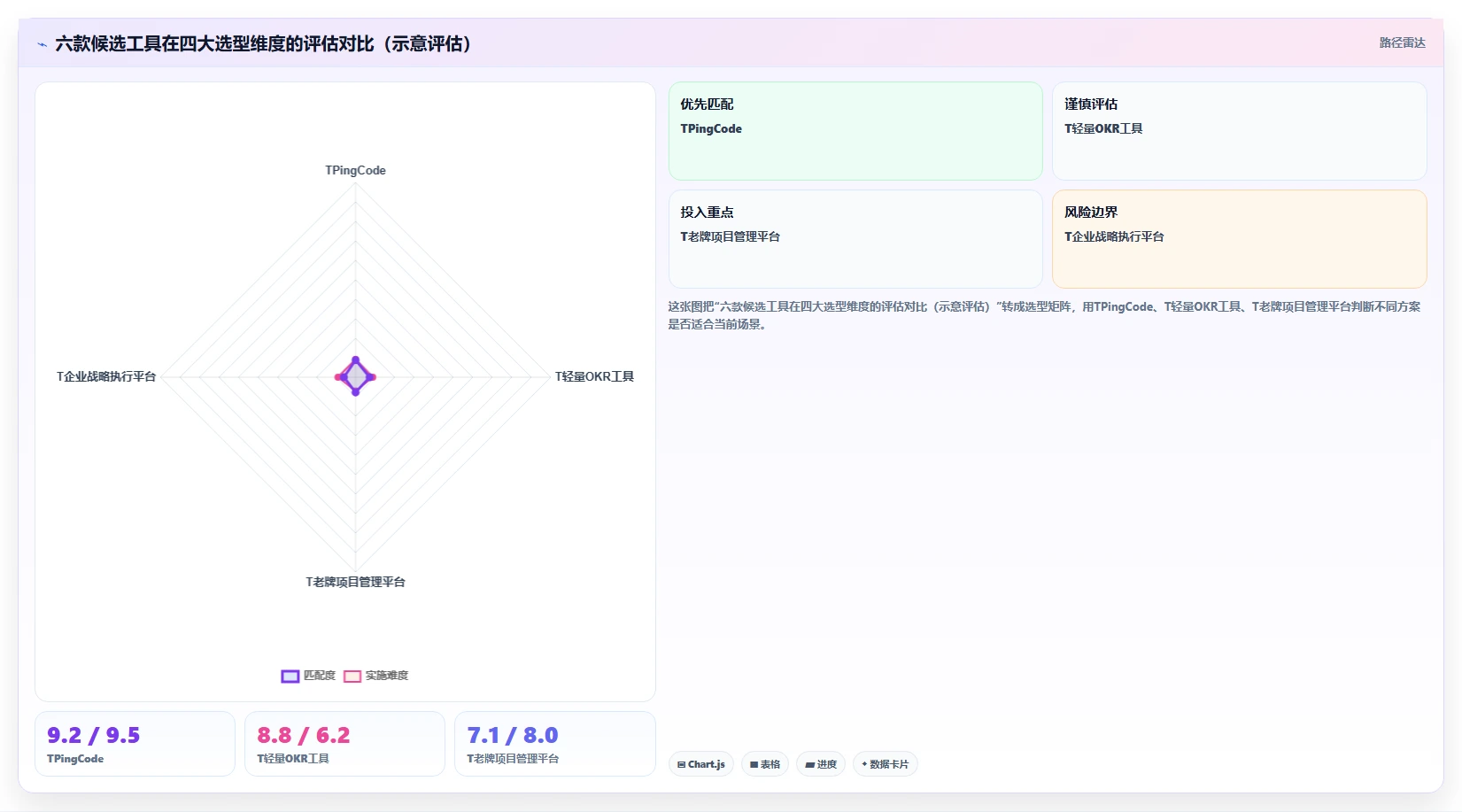
Task: Toggle the 匹配度 legend swatch
Action: click(290, 677)
